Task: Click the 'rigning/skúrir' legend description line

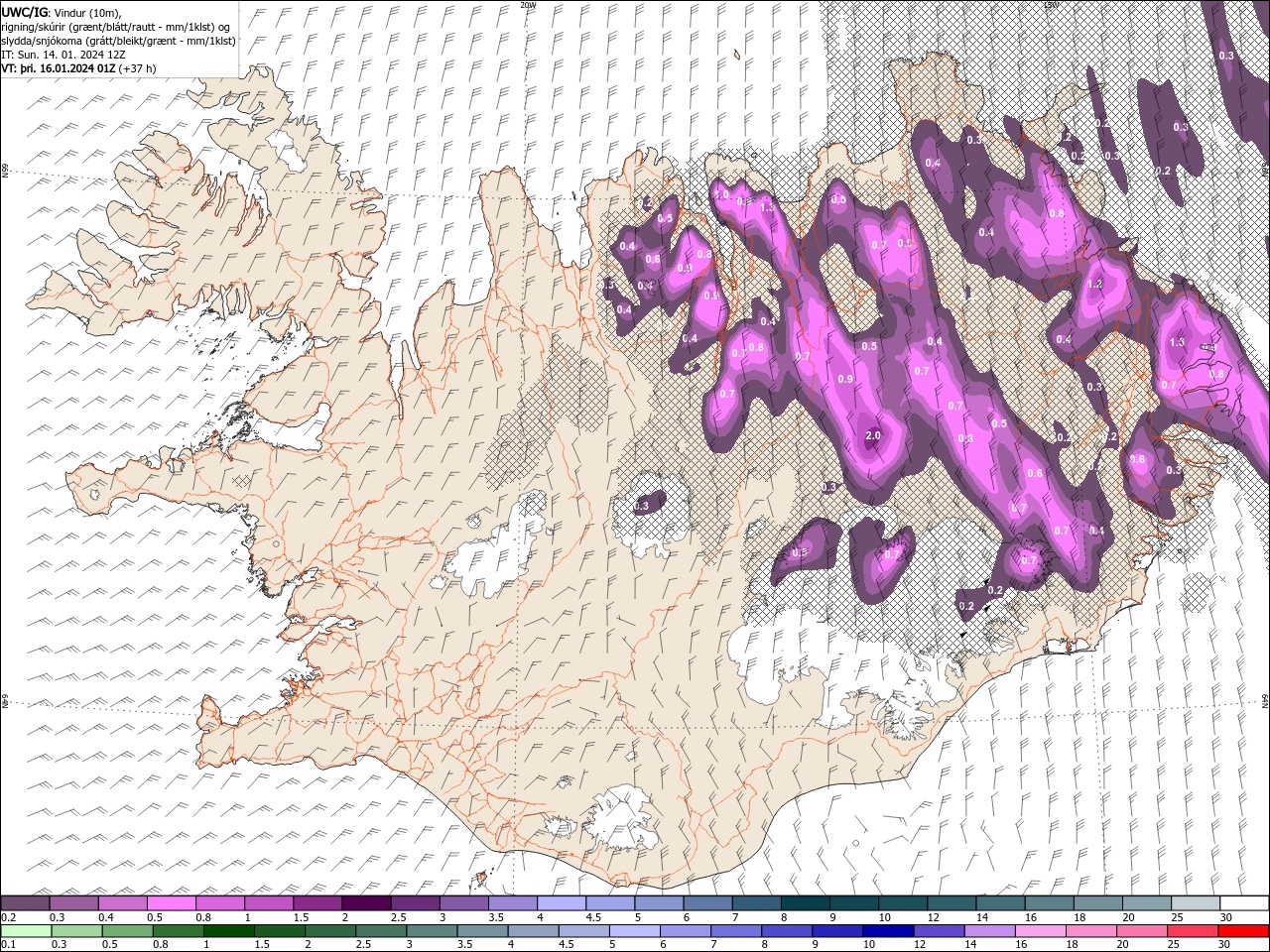Action: point(115,27)
